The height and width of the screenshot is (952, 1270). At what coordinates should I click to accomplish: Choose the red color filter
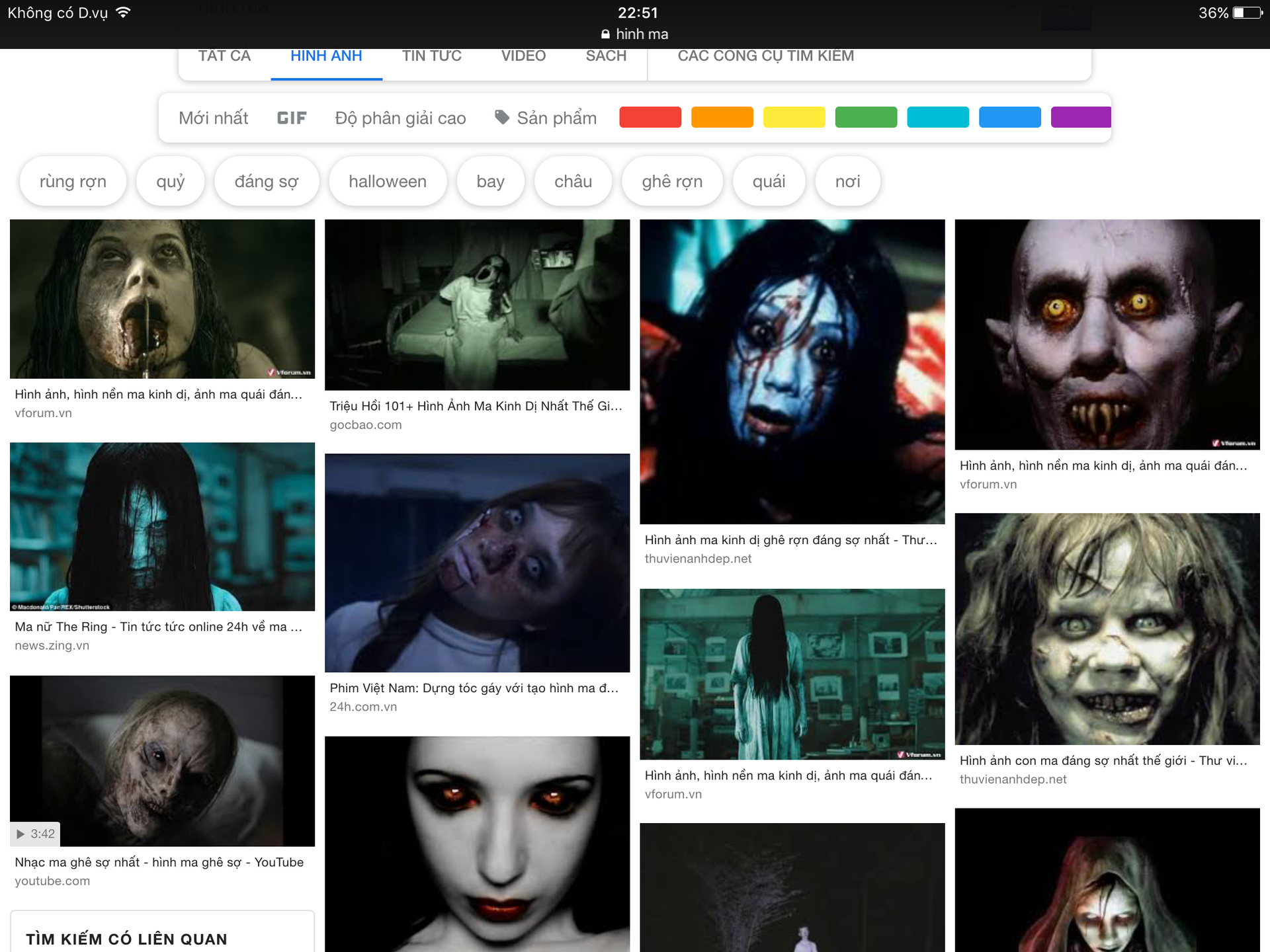pyautogui.click(x=650, y=117)
